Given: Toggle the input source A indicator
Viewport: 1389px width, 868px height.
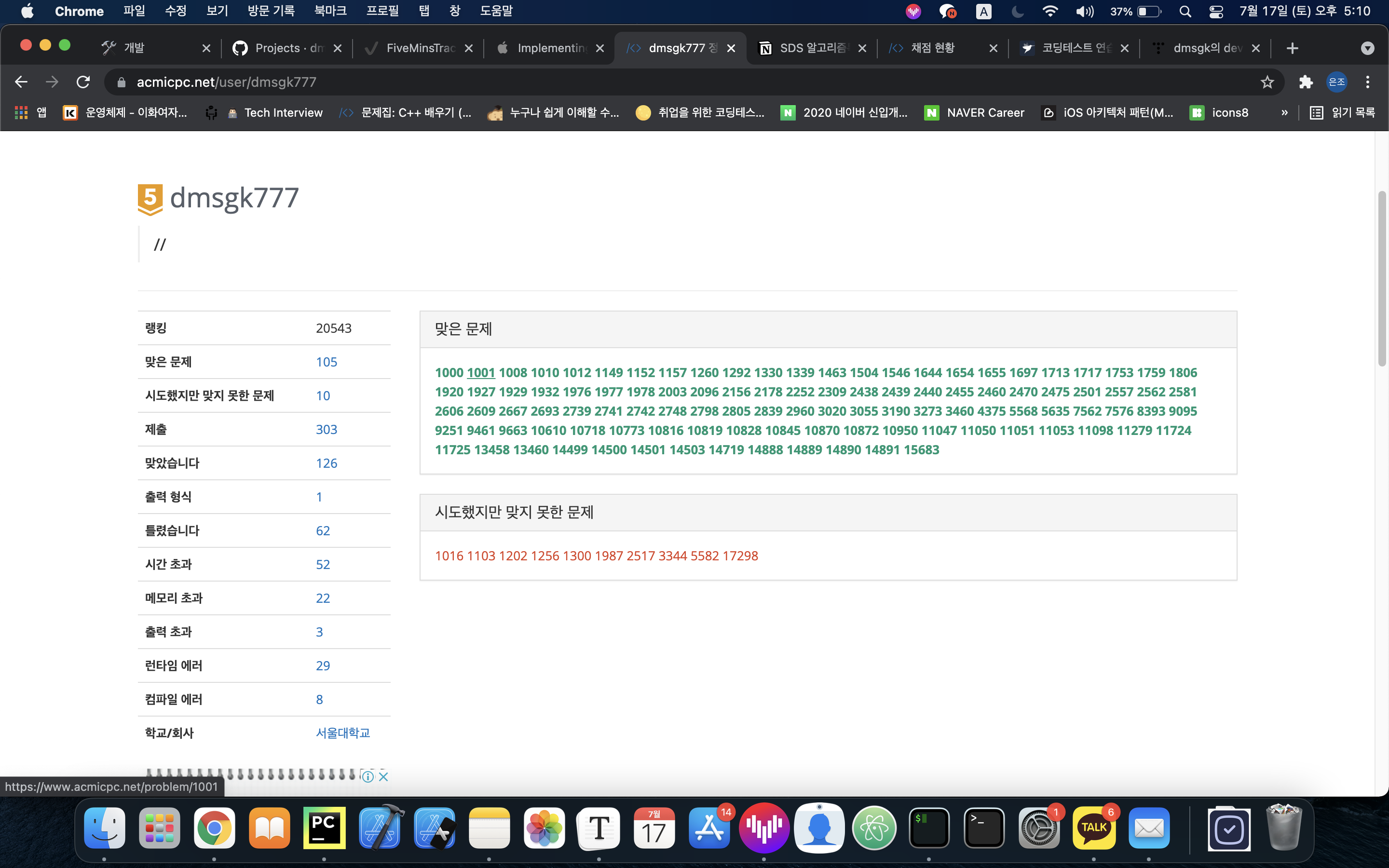Looking at the screenshot, I should [x=983, y=12].
